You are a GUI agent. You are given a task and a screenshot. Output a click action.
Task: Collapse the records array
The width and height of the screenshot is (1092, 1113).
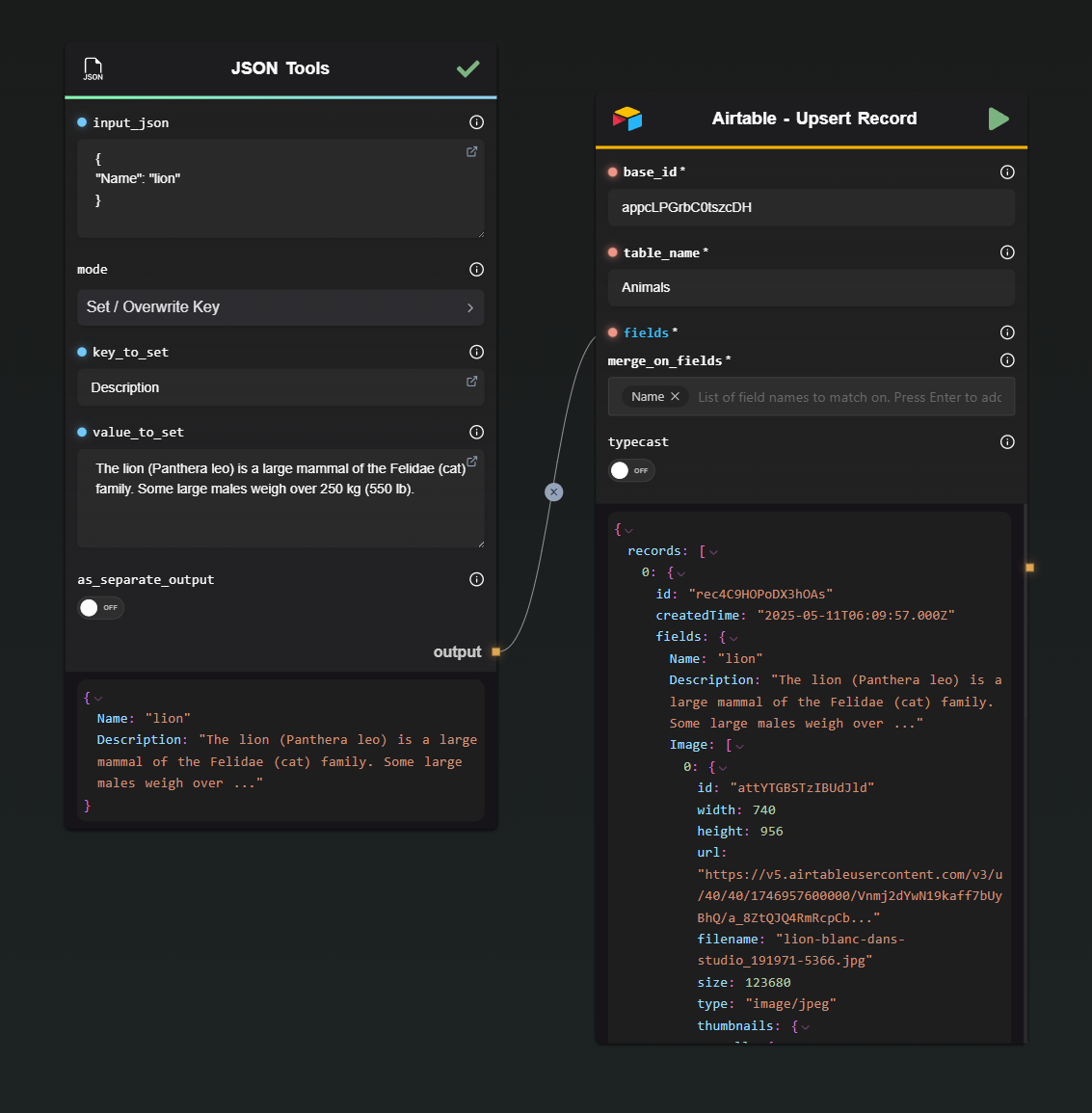pos(713,552)
